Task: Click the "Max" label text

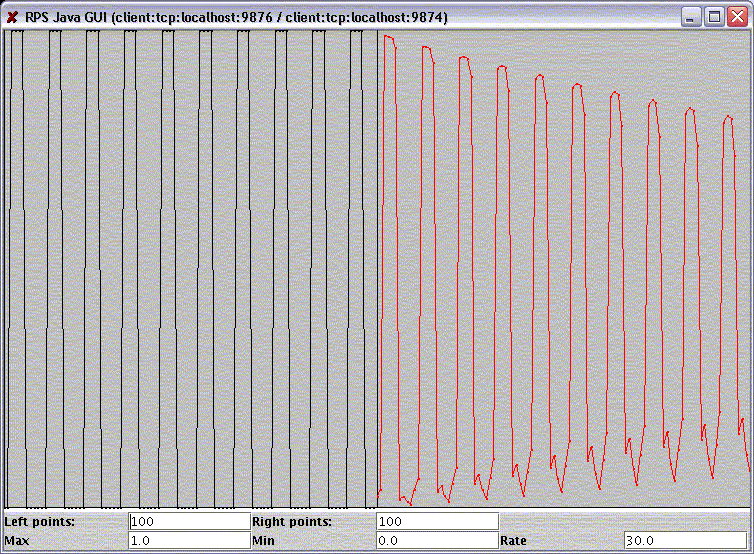Action: (x=17, y=540)
